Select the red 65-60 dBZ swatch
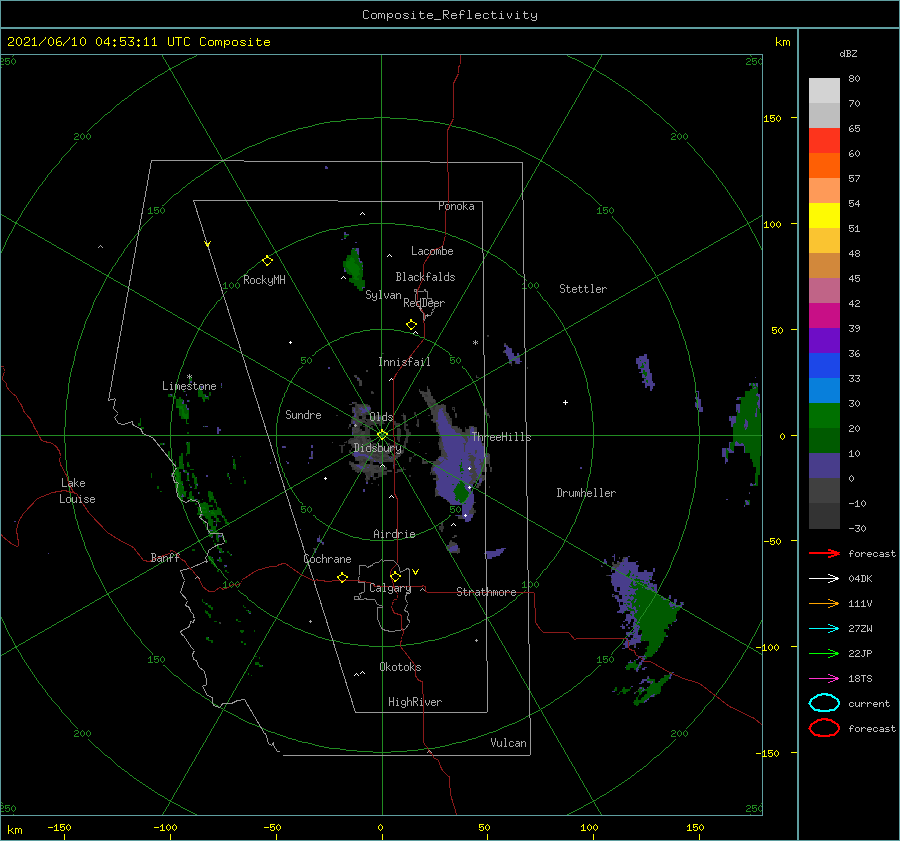Screen dimensions: 900x841 [824, 141]
